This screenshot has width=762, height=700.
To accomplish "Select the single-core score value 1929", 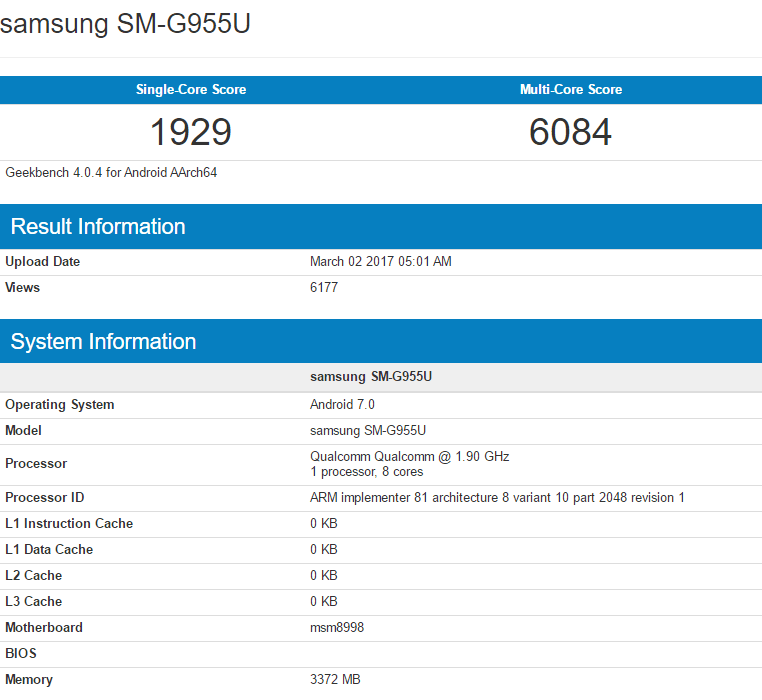I will coord(191,132).
